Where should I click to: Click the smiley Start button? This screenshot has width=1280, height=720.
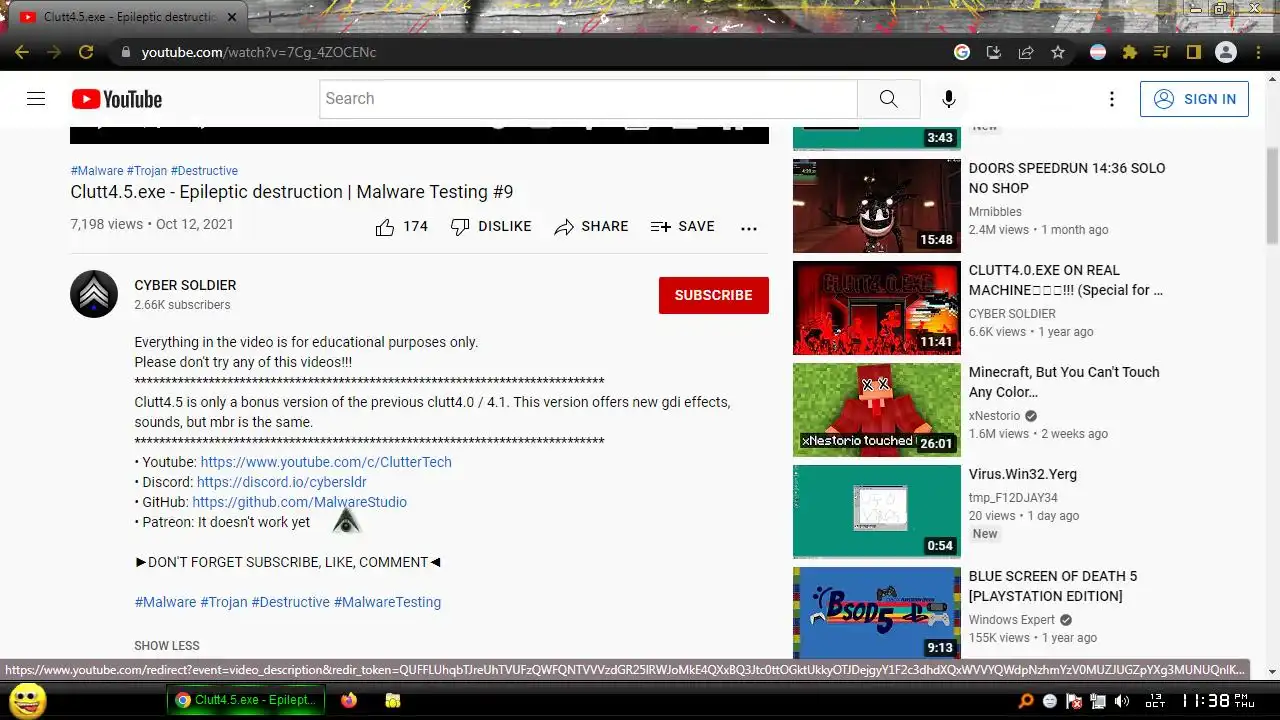(x=28, y=700)
